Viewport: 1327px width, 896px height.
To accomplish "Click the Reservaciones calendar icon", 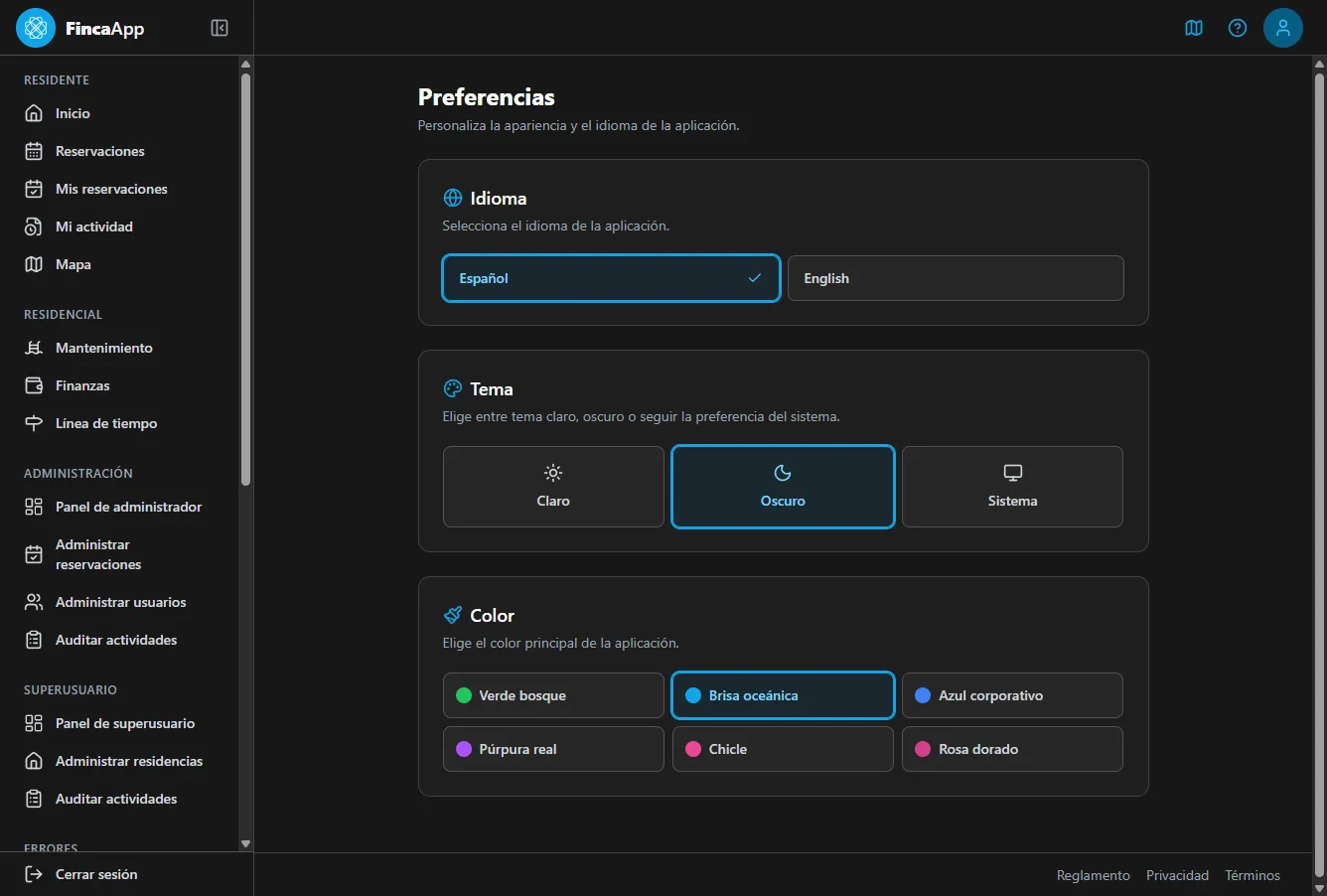I will point(34,151).
